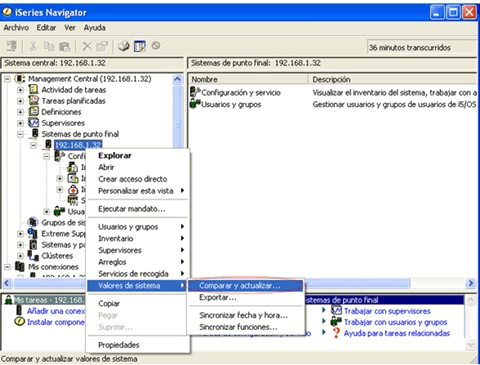Click Supervisores monitor icon

point(33,123)
